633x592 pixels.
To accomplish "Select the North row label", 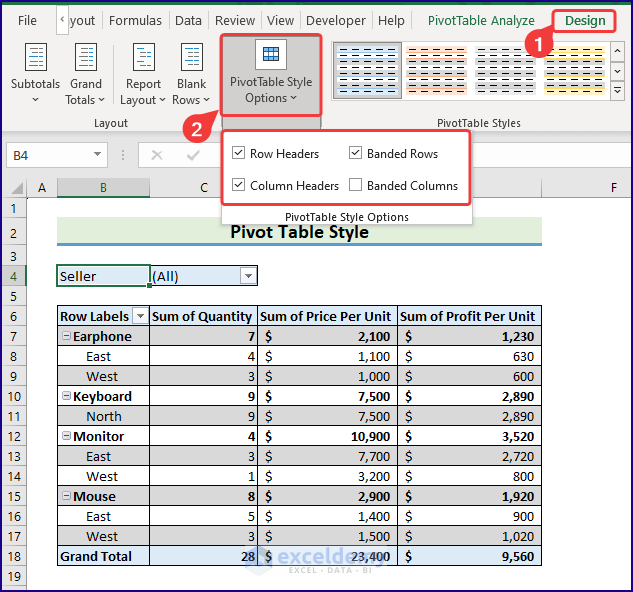I will pos(103,416).
